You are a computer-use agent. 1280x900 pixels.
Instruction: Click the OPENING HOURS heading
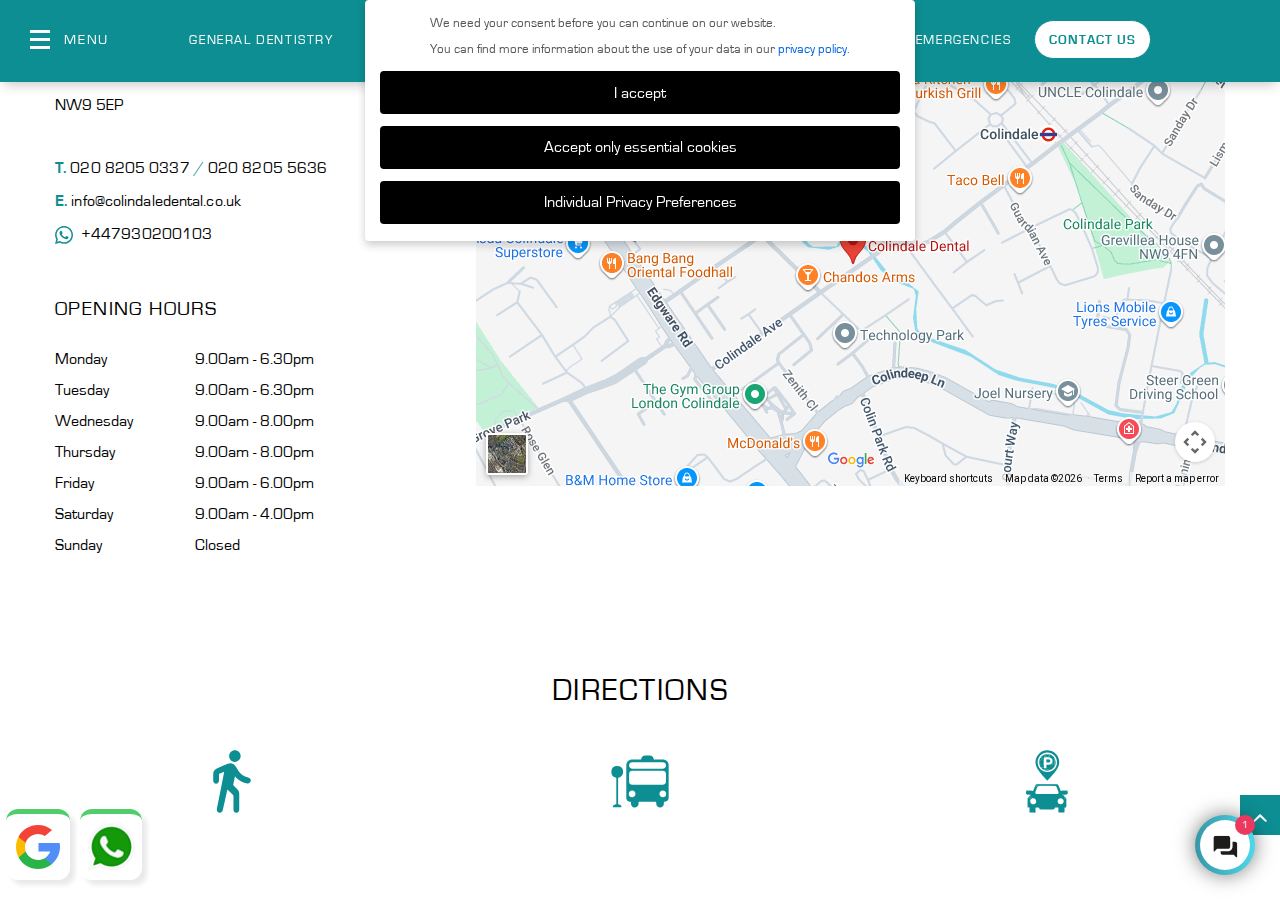click(x=136, y=308)
